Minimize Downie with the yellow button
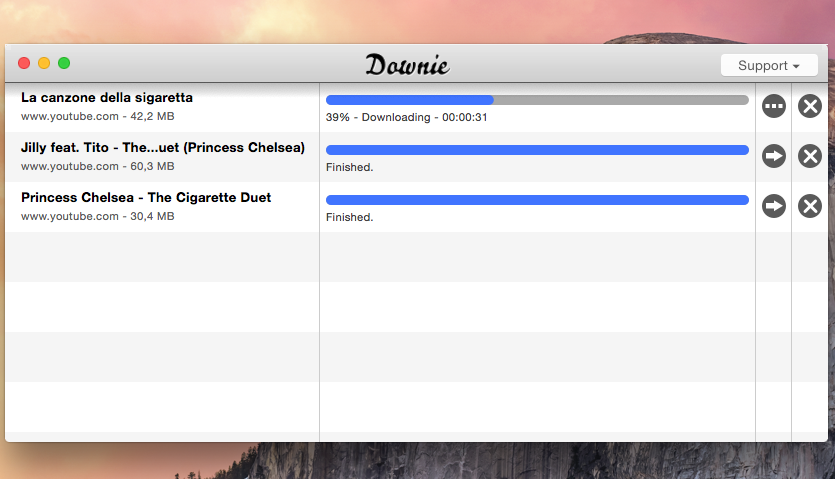Viewport: 835px width, 479px height. (x=44, y=63)
